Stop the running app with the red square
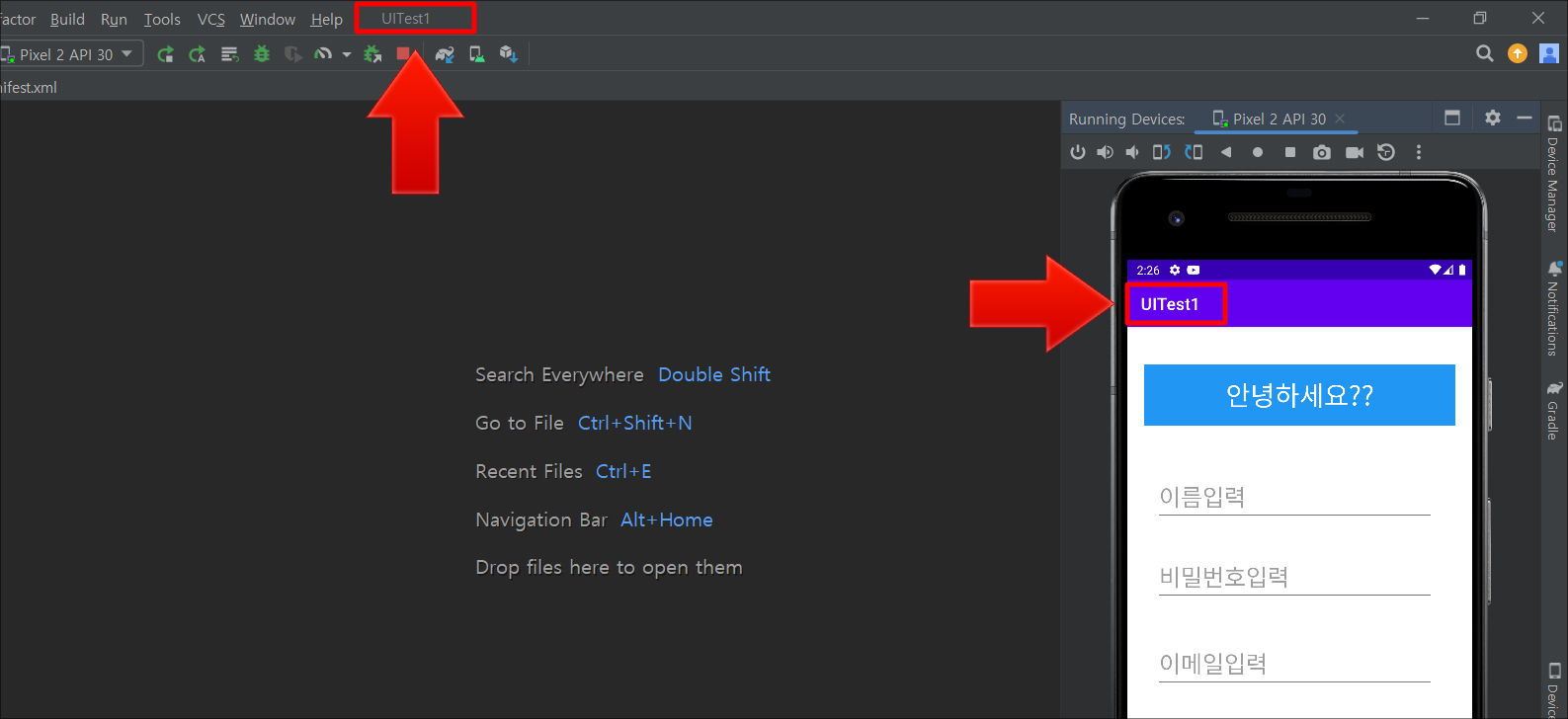The image size is (1568, 719). click(x=403, y=53)
